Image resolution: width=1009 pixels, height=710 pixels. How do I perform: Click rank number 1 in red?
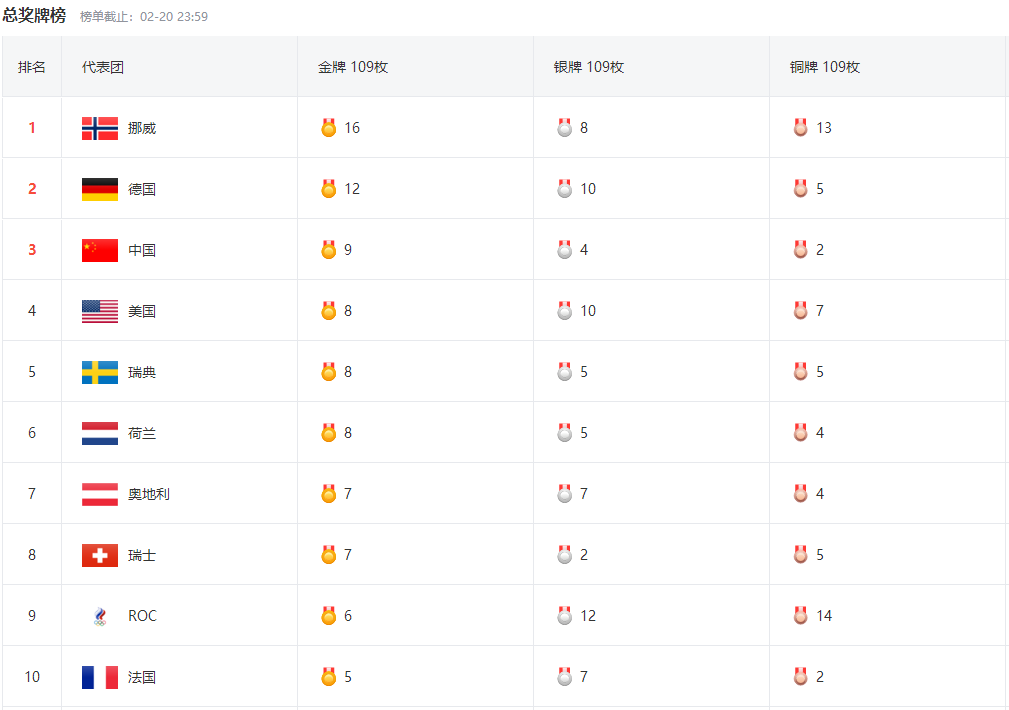pyautogui.click(x=32, y=128)
